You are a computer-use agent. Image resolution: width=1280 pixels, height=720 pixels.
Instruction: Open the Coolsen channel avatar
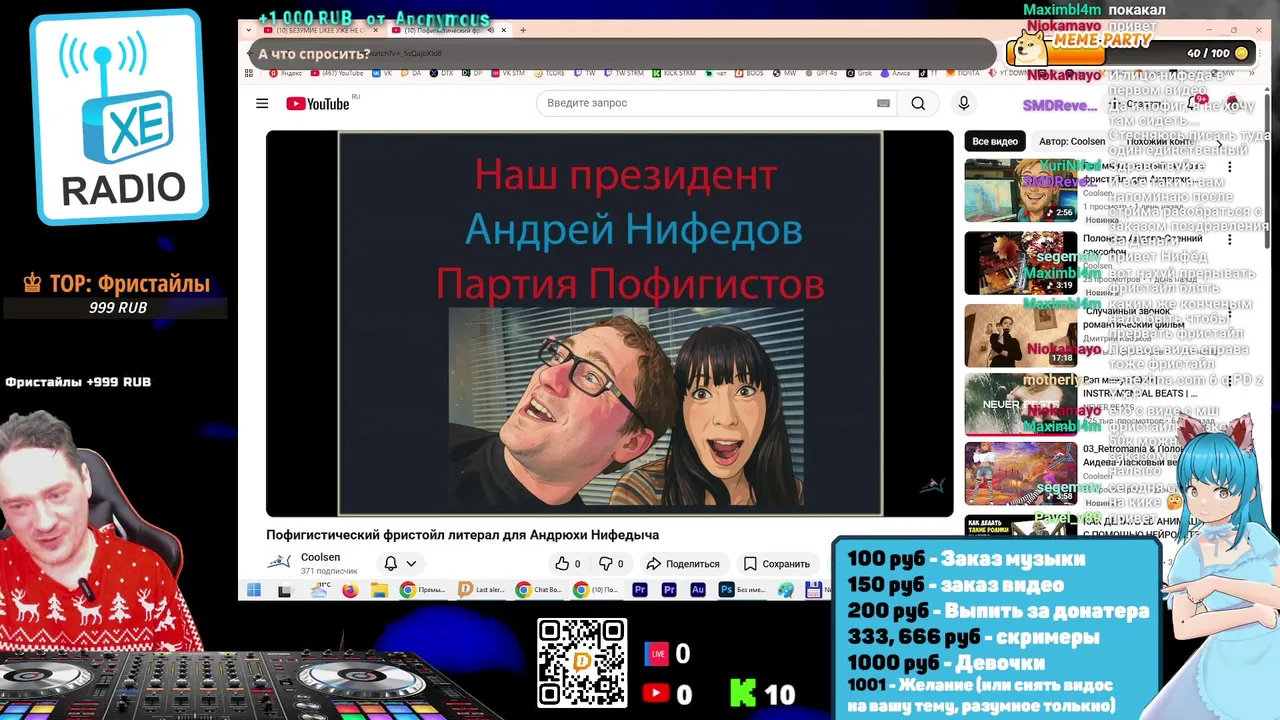[x=279, y=563]
